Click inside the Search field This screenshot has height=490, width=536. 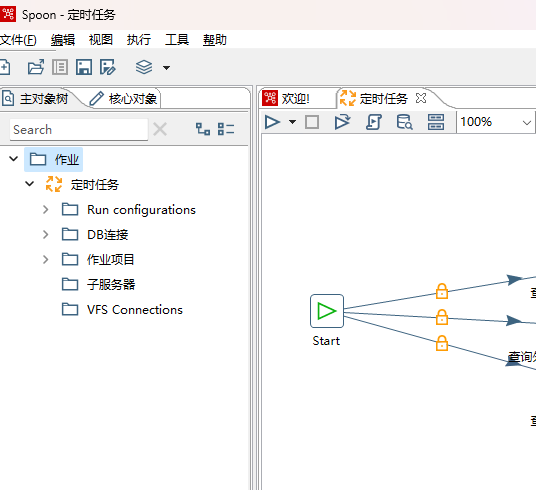click(x=79, y=130)
